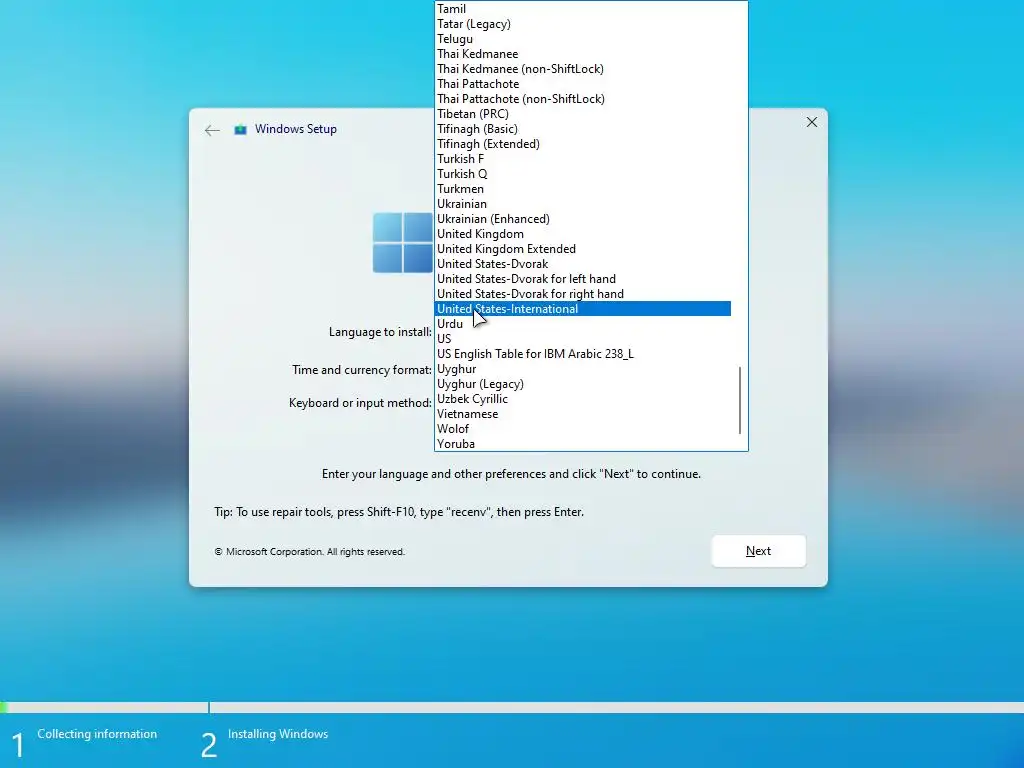Select Tatar (Legacy) from the list
The height and width of the screenshot is (768, 1024).
(x=583, y=24)
